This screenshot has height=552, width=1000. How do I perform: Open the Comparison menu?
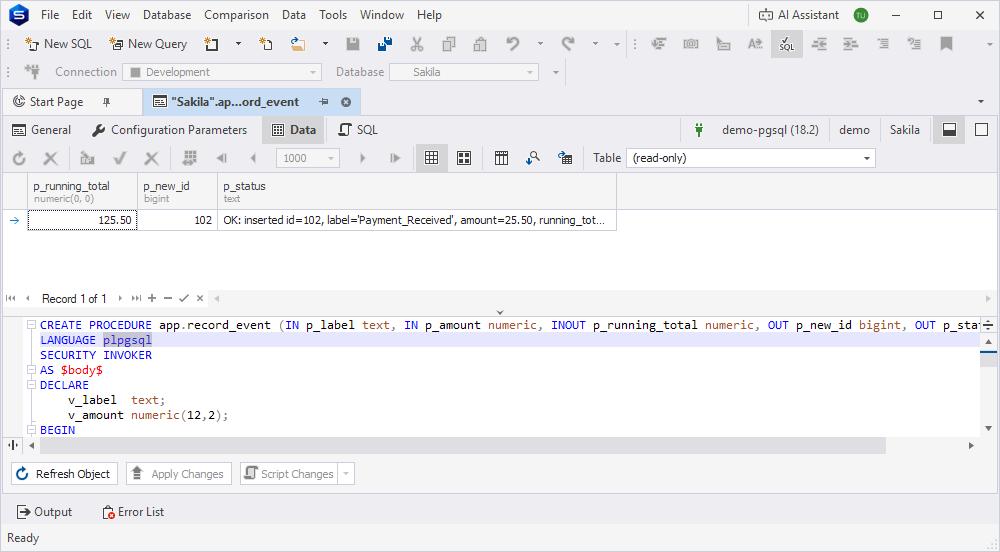tap(236, 15)
